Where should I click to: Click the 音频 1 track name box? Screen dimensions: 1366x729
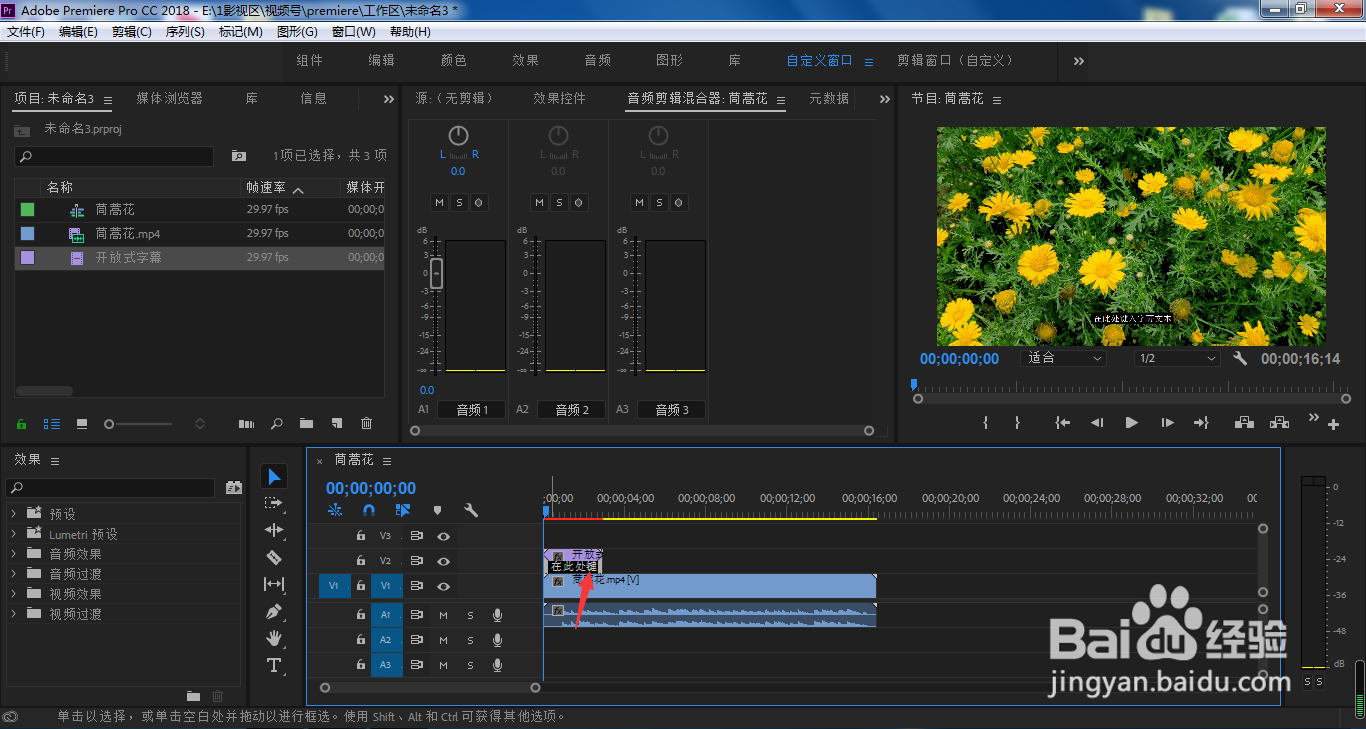click(473, 410)
